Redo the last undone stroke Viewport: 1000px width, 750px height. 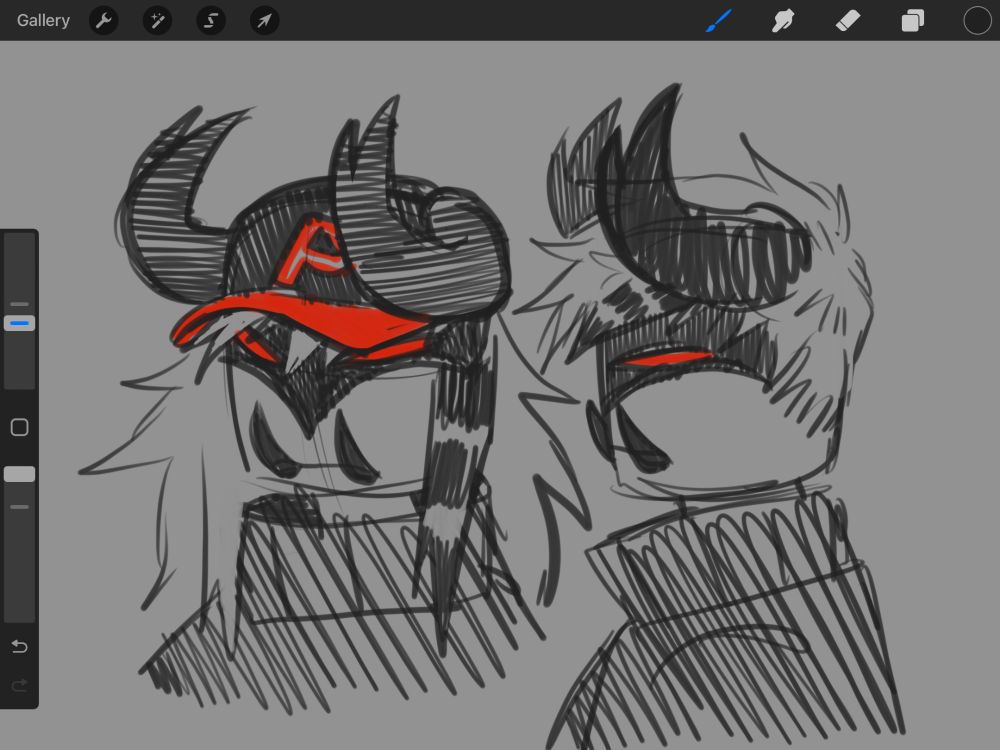20,686
